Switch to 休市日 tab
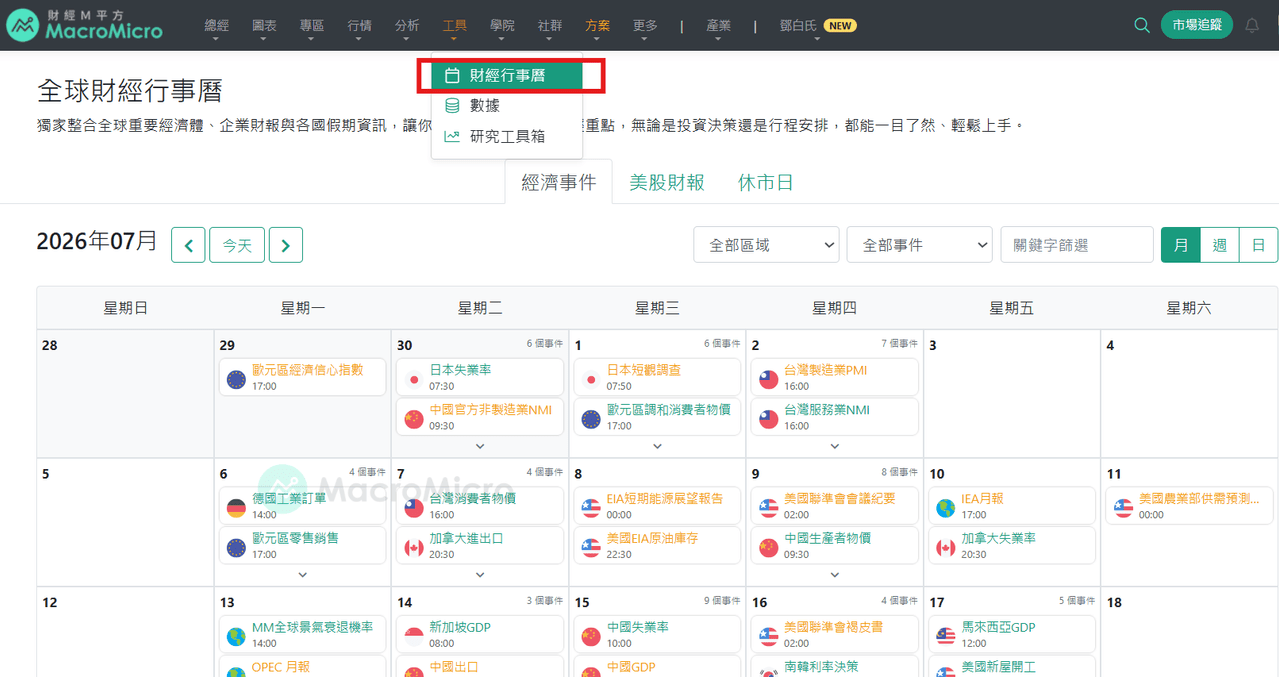Screen dimensions: 1279x677 766,183
